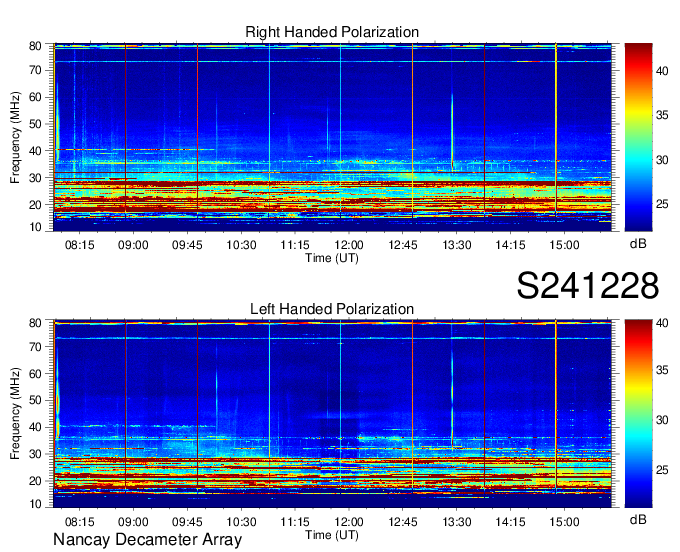This screenshot has width=680, height=552.
Task: Click the 14:15 tick label under Right Handed plot
Action: point(510,245)
